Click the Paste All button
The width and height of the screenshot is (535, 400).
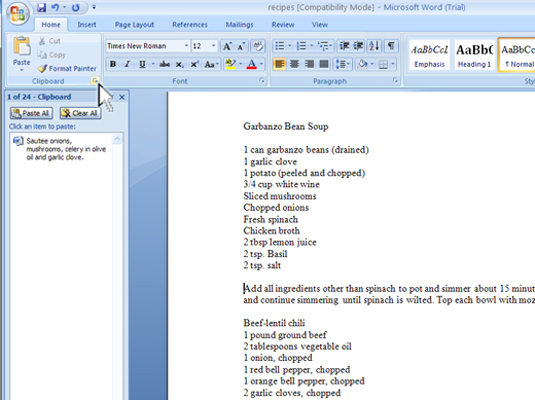(31, 113)
